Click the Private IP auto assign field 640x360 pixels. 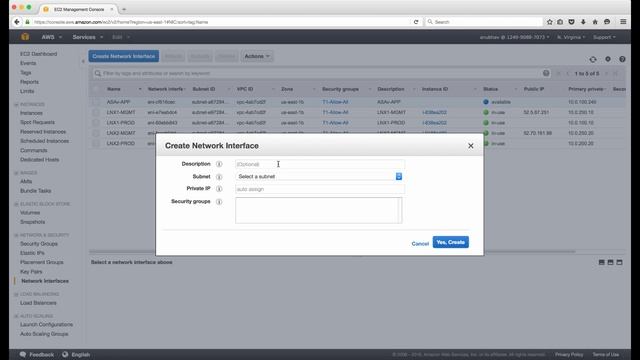click(320, 189)
